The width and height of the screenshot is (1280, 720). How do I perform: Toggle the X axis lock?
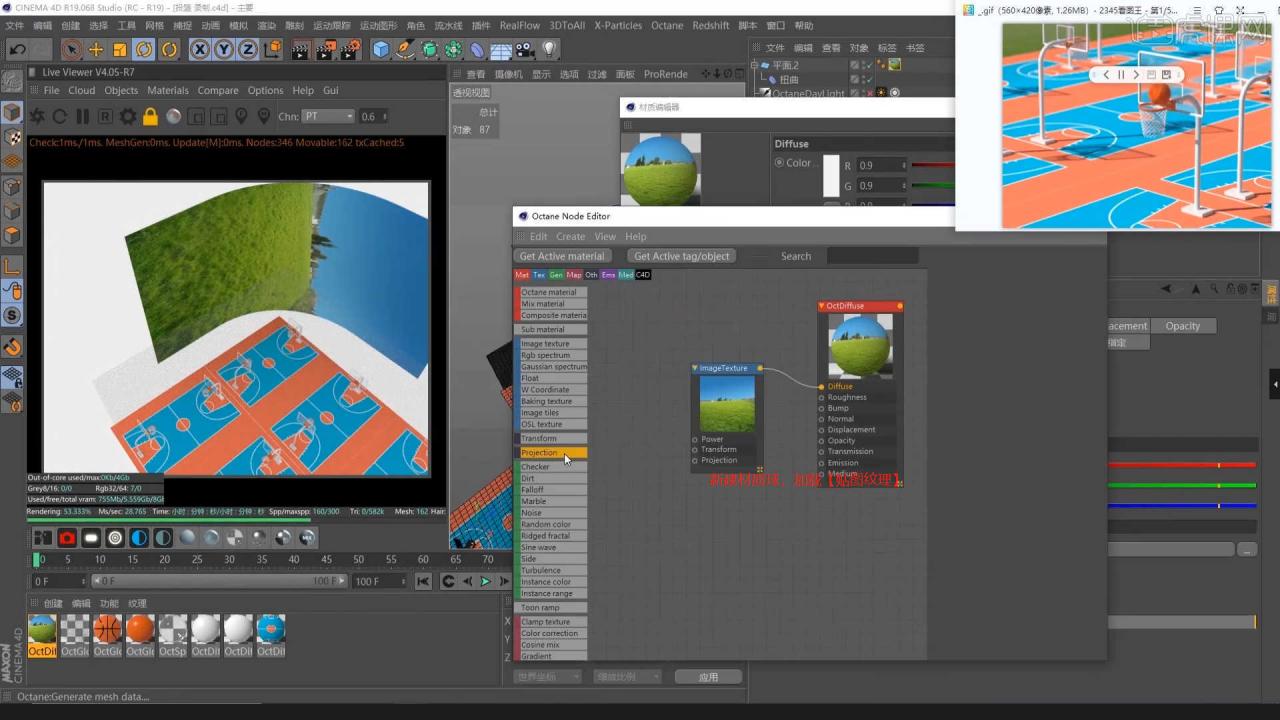(x=200, y=49)
